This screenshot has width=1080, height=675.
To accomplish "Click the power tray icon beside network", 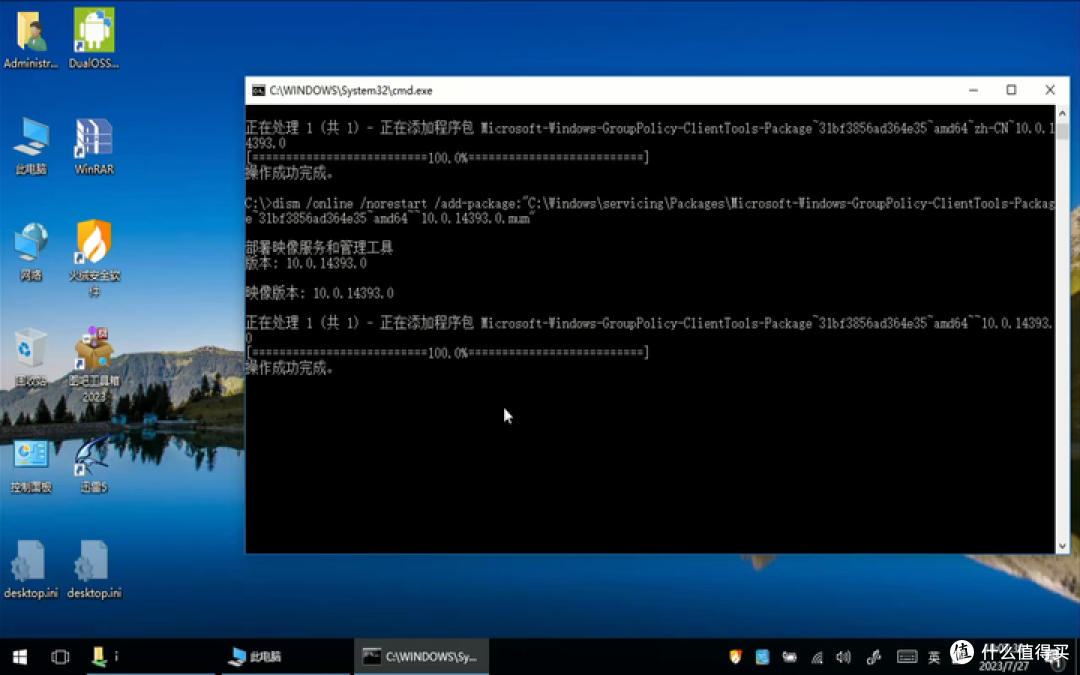I will click(789, 657).
